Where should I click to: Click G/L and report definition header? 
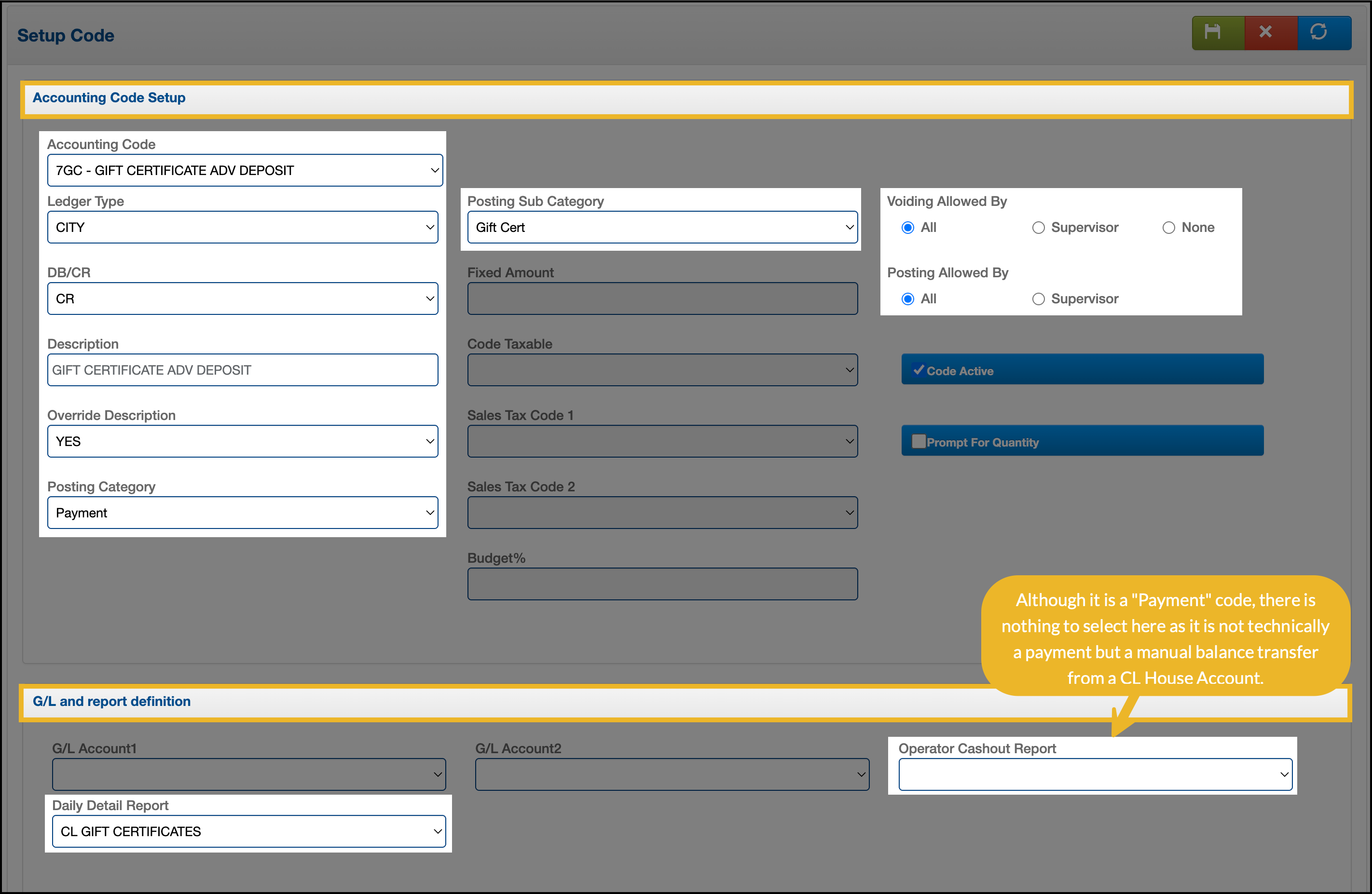[111, 702]
